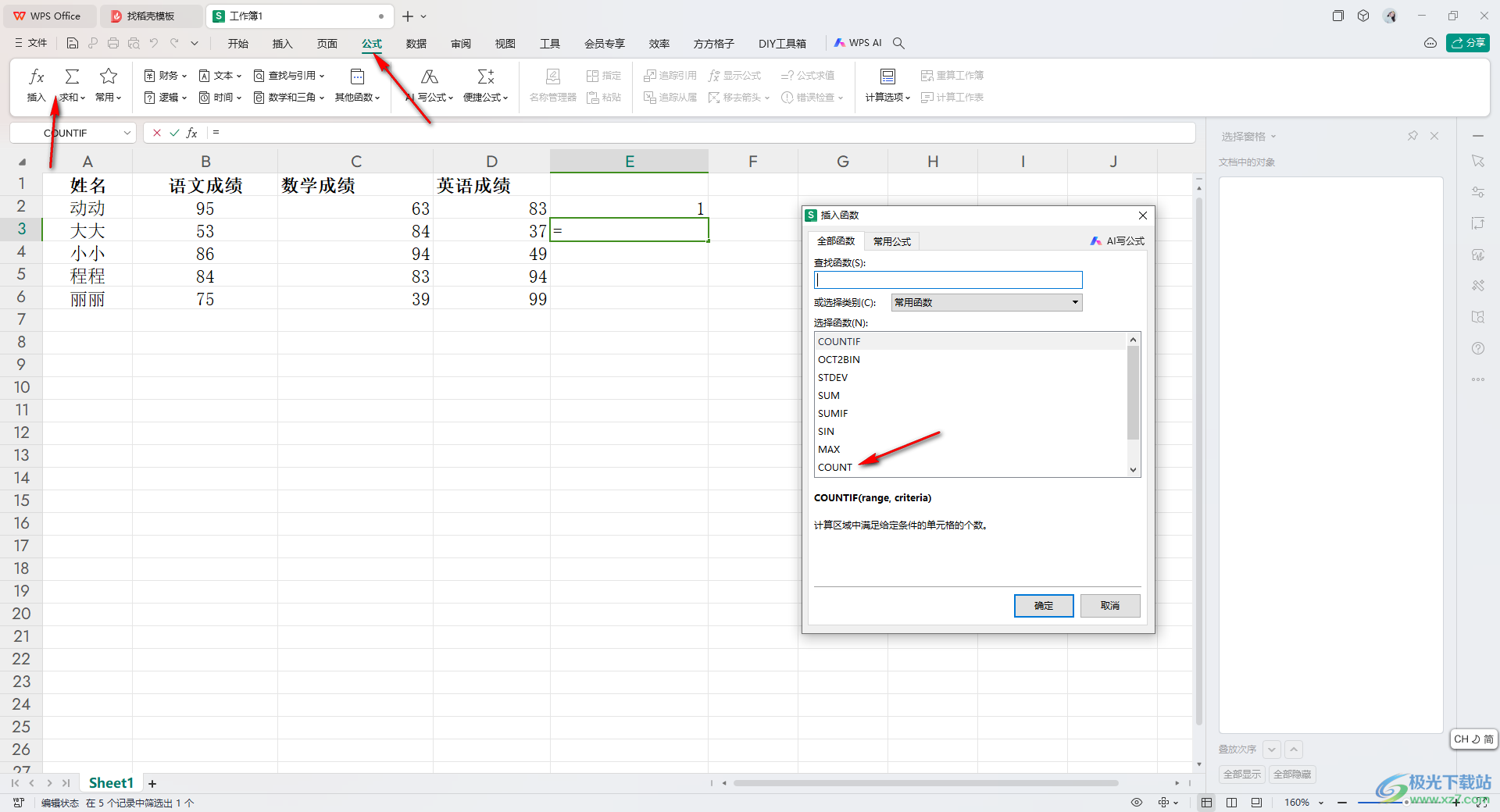The height and width of the screenshot is (812, 1500).
Task: Pin the selection pane with the pin icon
Action: (x=1412, y=136)
